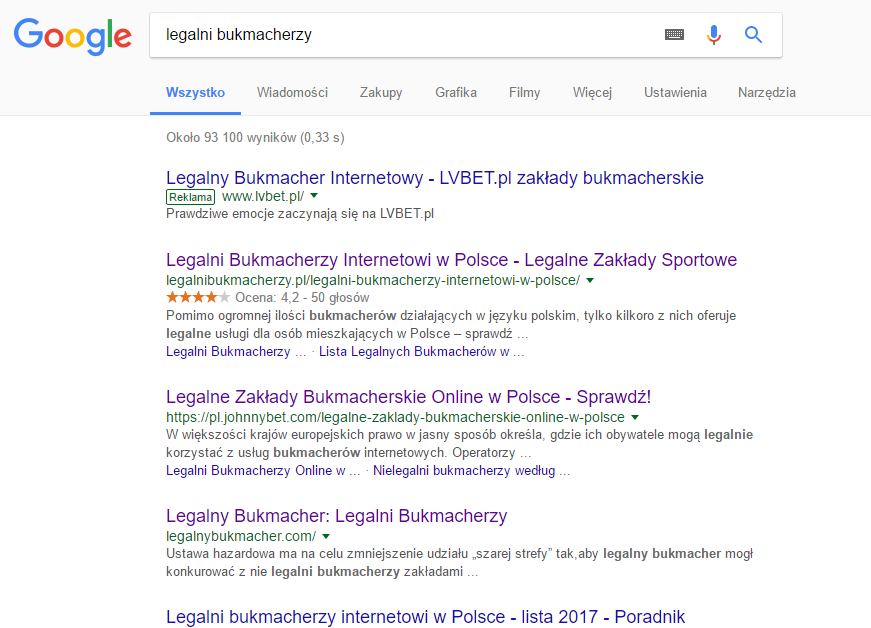
Task: Click 'Ocena: 4,2 - 50 głosów' text
Action: click(x=302, y=298)
